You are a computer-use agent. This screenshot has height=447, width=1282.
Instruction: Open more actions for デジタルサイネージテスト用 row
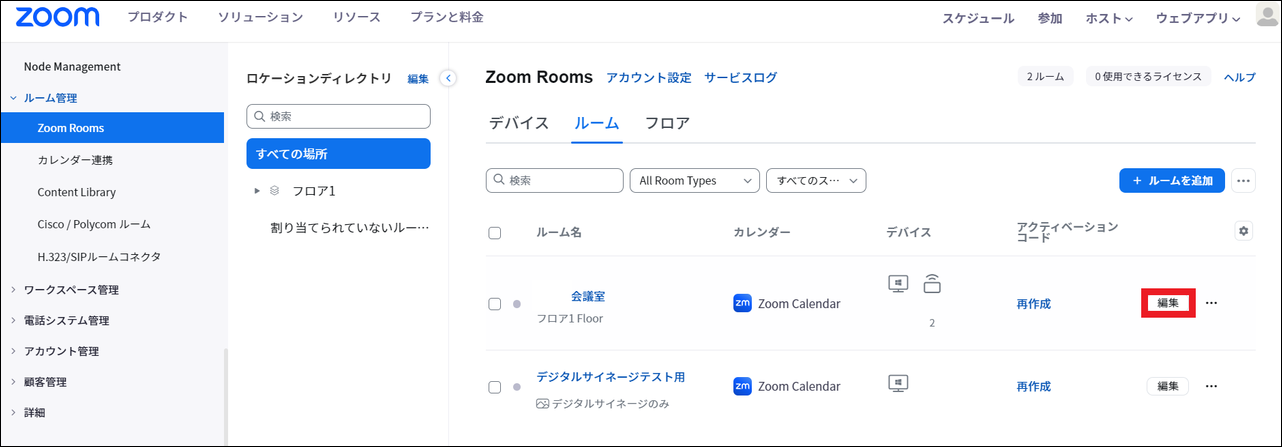(1212, 386)
